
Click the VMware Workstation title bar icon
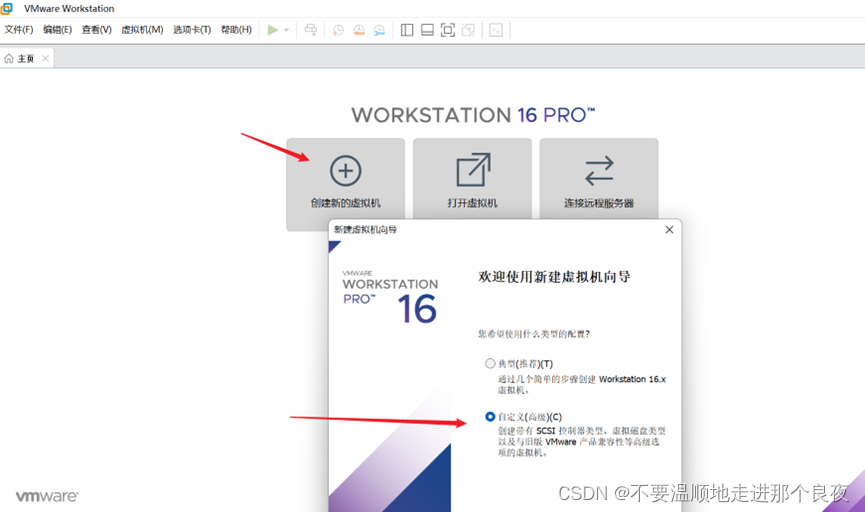point(7,8)
